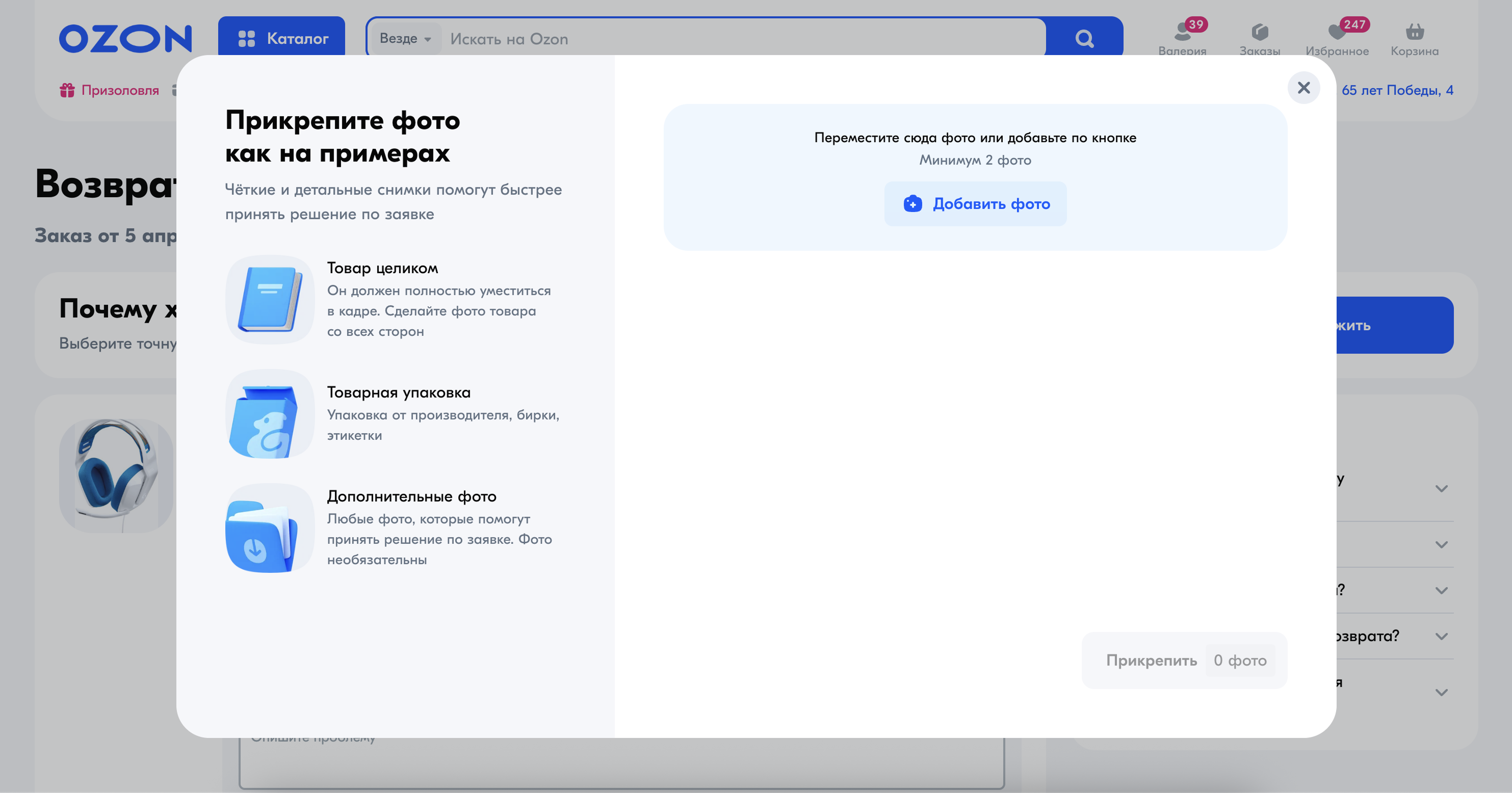The width and height of the screenshot is (1512, 793).
Task: Open the Валерия profile icon
Action: pos(1182,39)
